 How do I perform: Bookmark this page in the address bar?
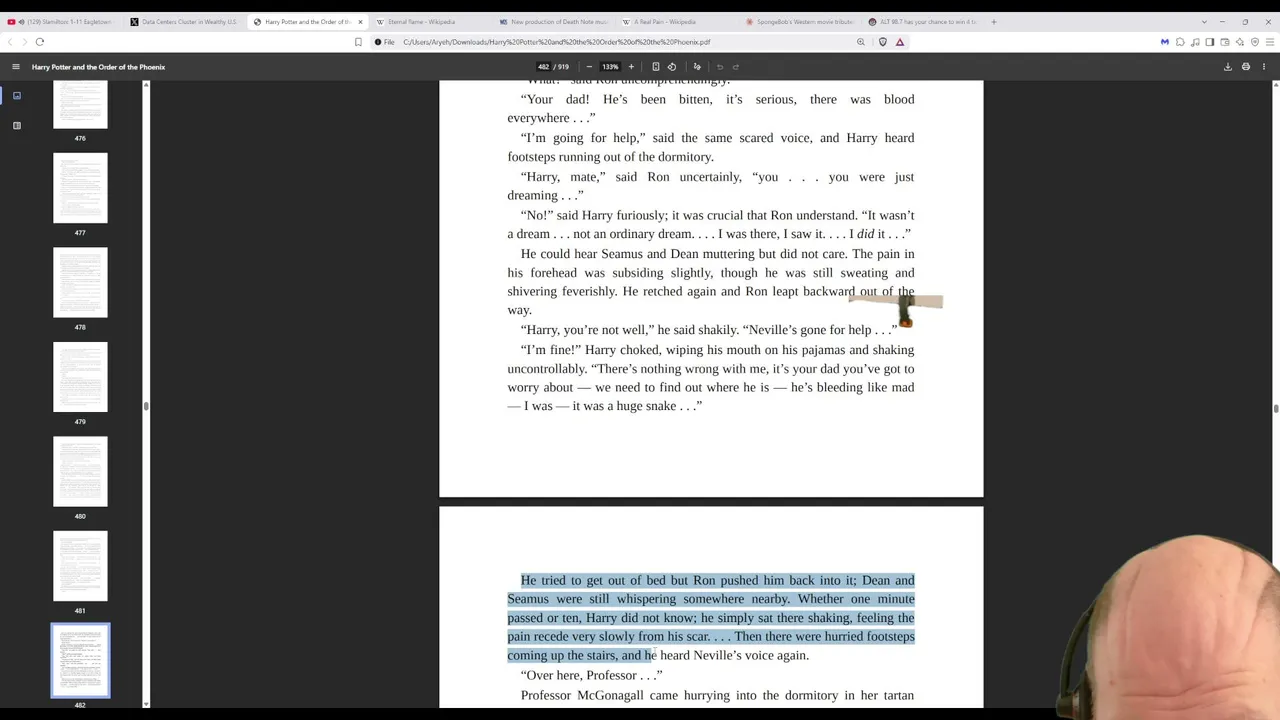(358, 42)
